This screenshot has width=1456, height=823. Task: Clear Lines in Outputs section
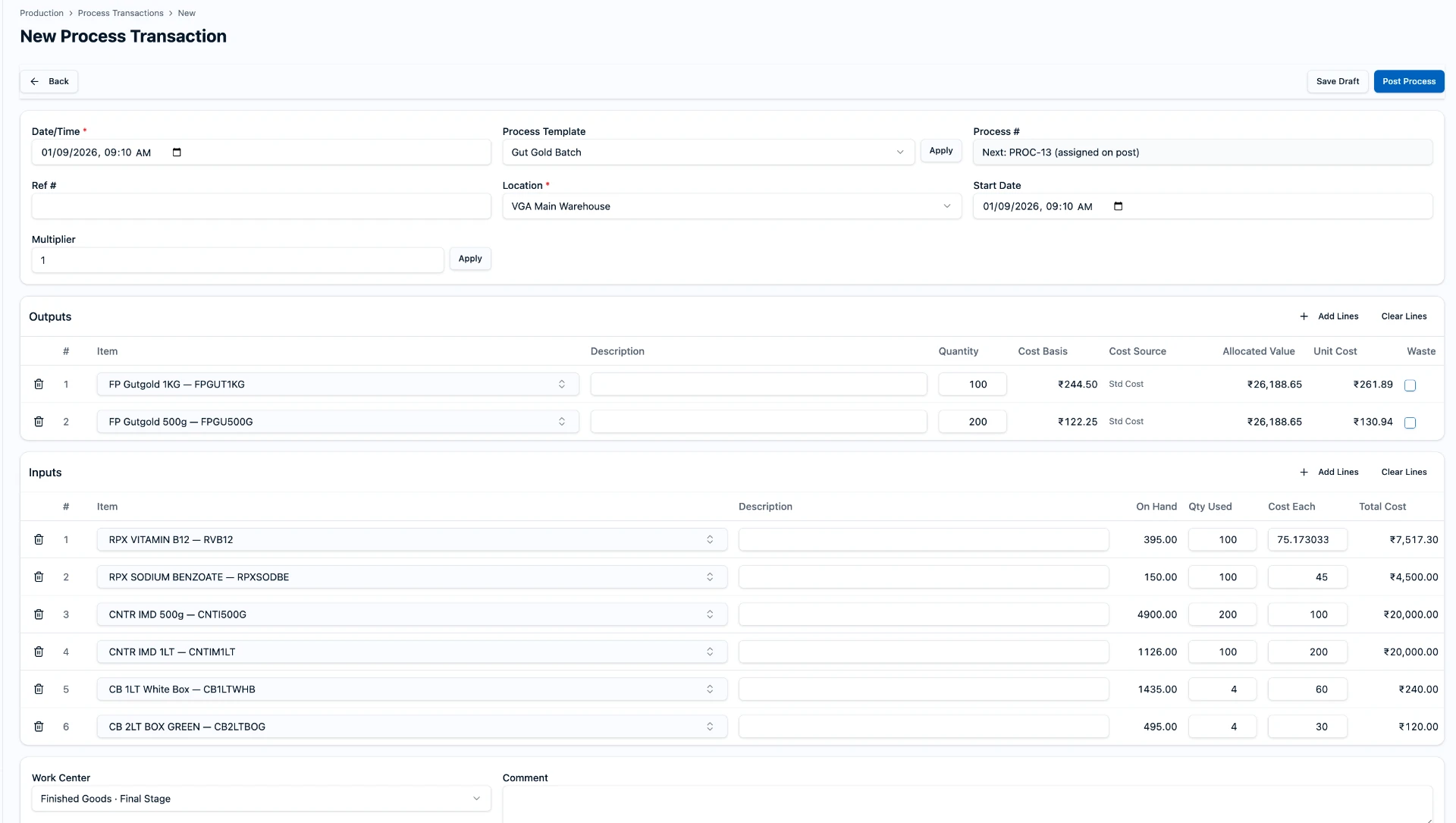coord(1404,316)
